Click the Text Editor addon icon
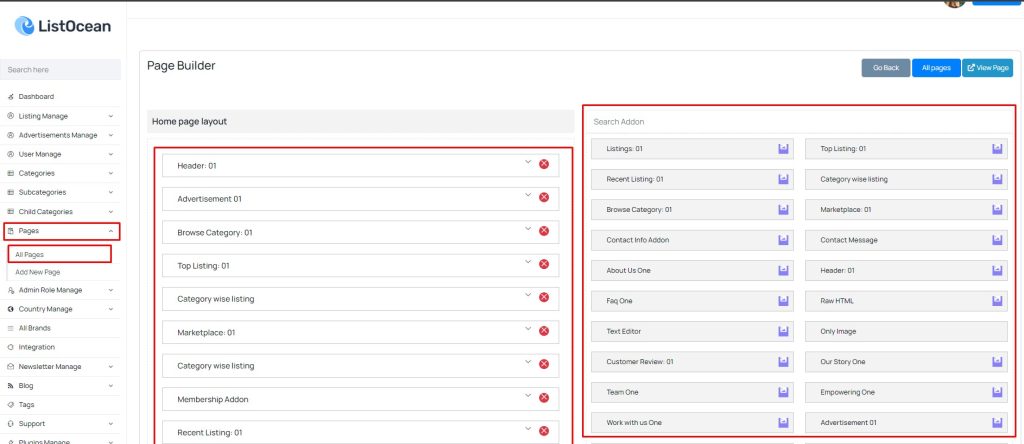This screenshot has width=1024, height=444. (783, 332)
